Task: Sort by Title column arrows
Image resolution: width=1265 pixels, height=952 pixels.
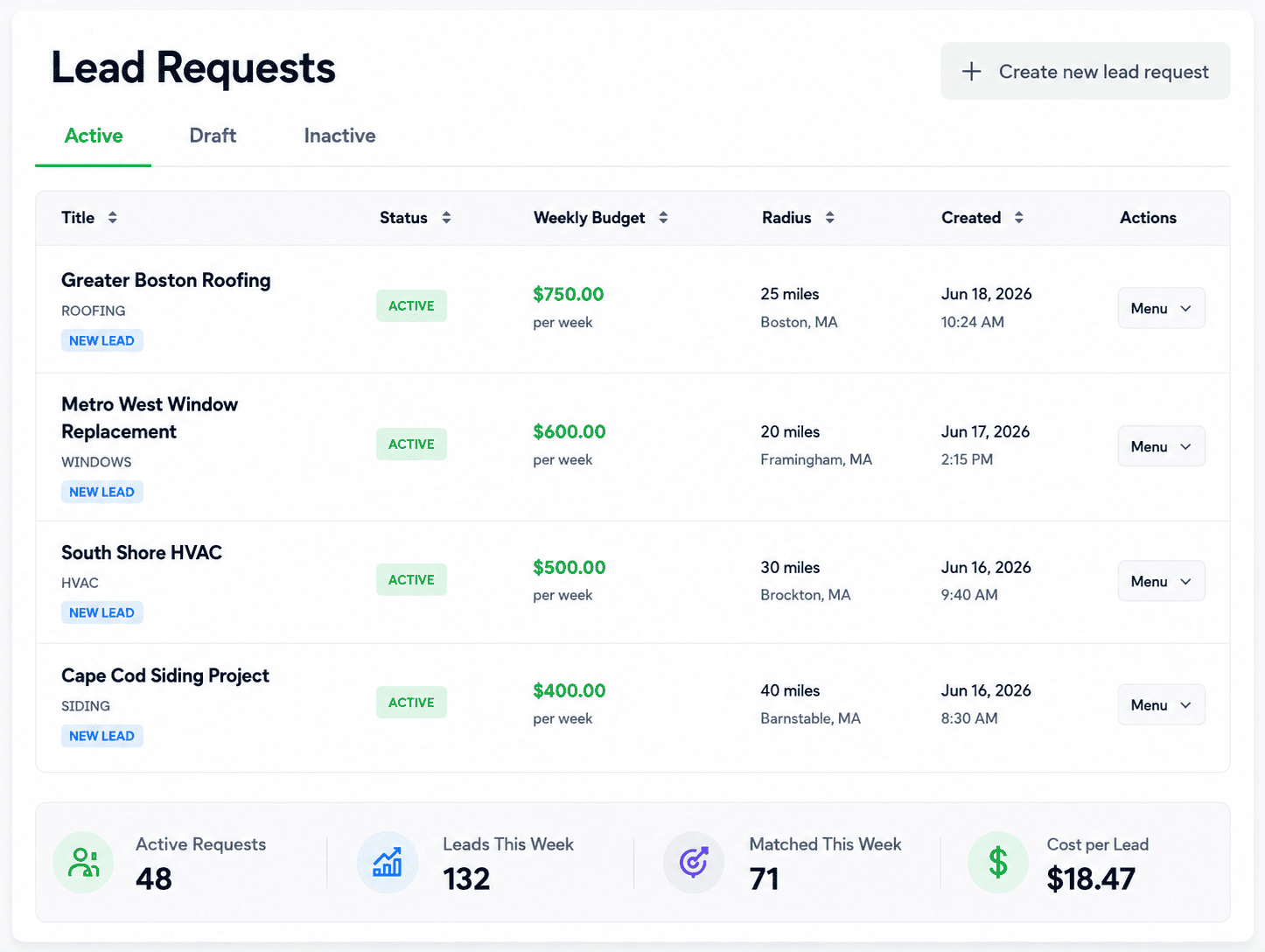Action: [x=112, y=218]
